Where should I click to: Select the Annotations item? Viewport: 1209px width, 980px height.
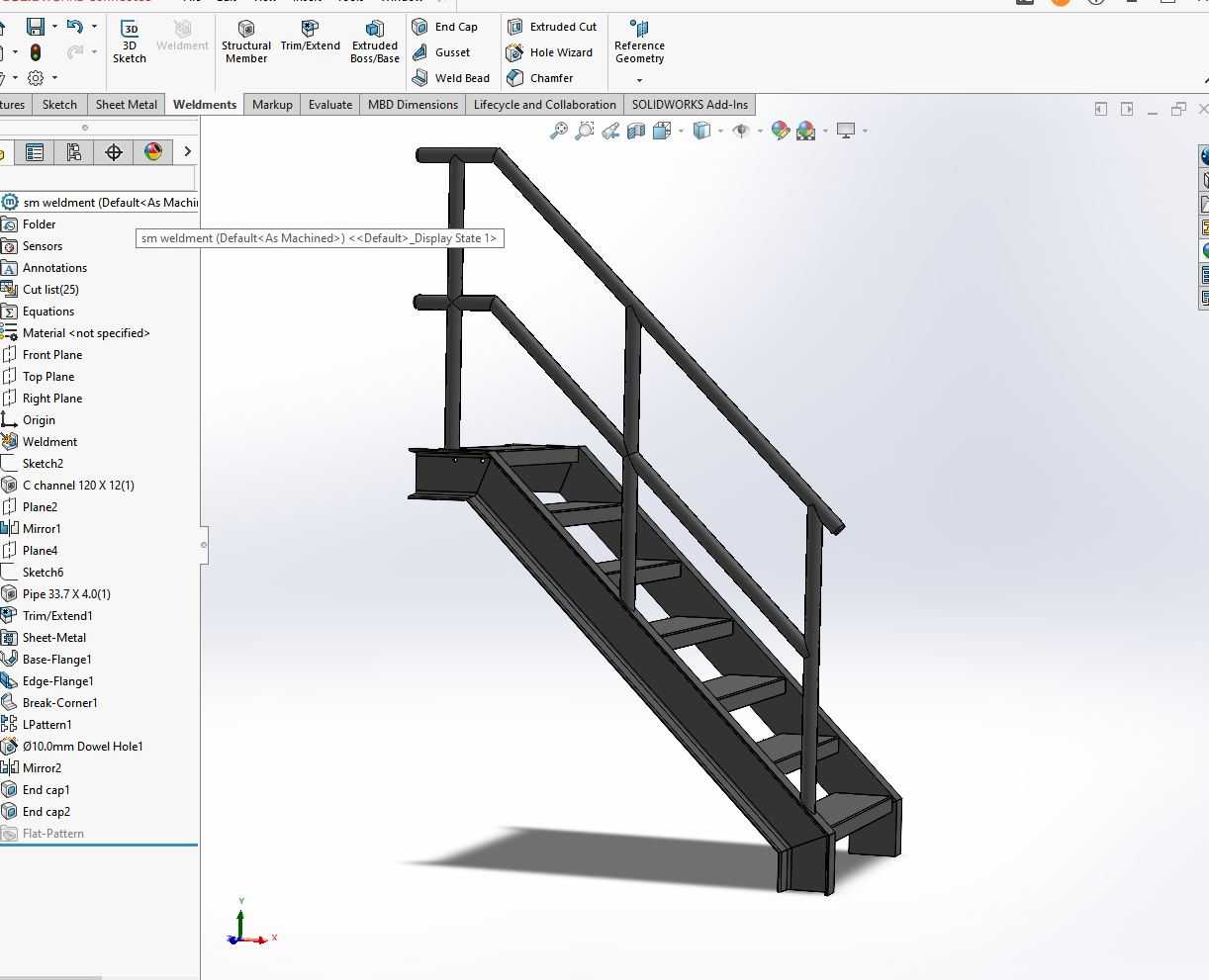pos(54,268)
